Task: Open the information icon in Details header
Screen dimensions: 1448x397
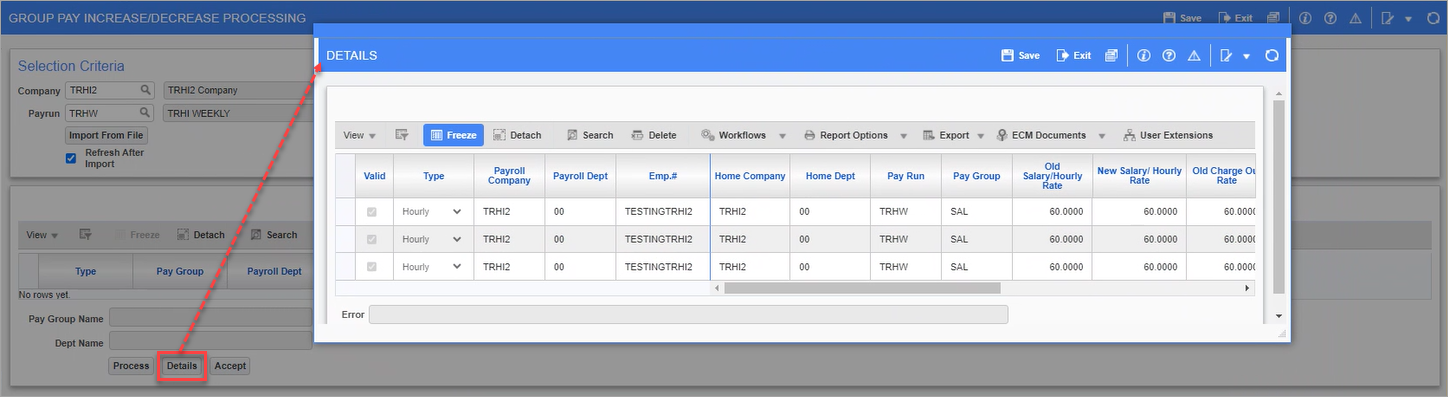Action: pyautogui.click(x=1144, y=56)
